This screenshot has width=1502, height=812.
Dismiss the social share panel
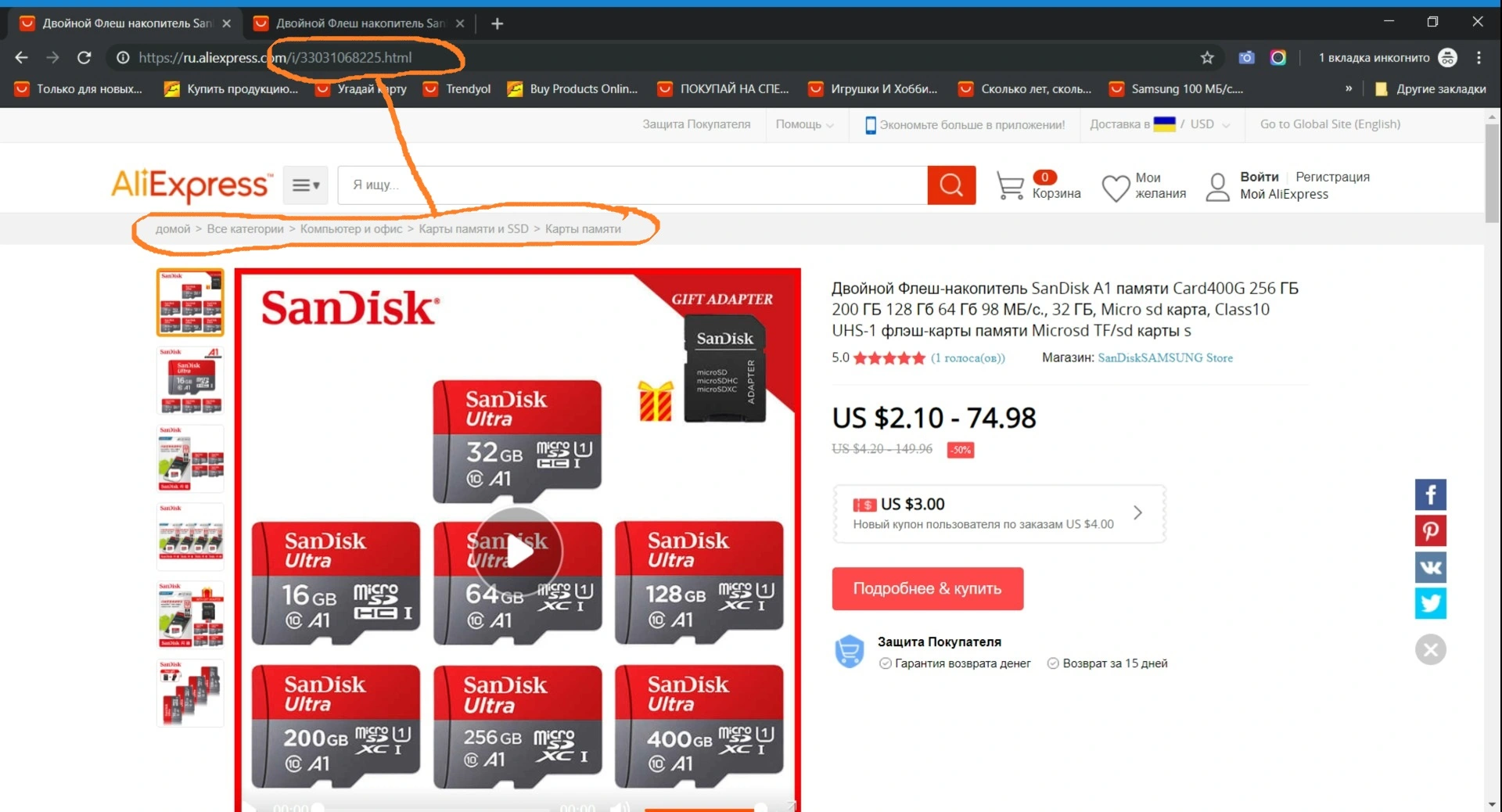(x=1431, y=649)
